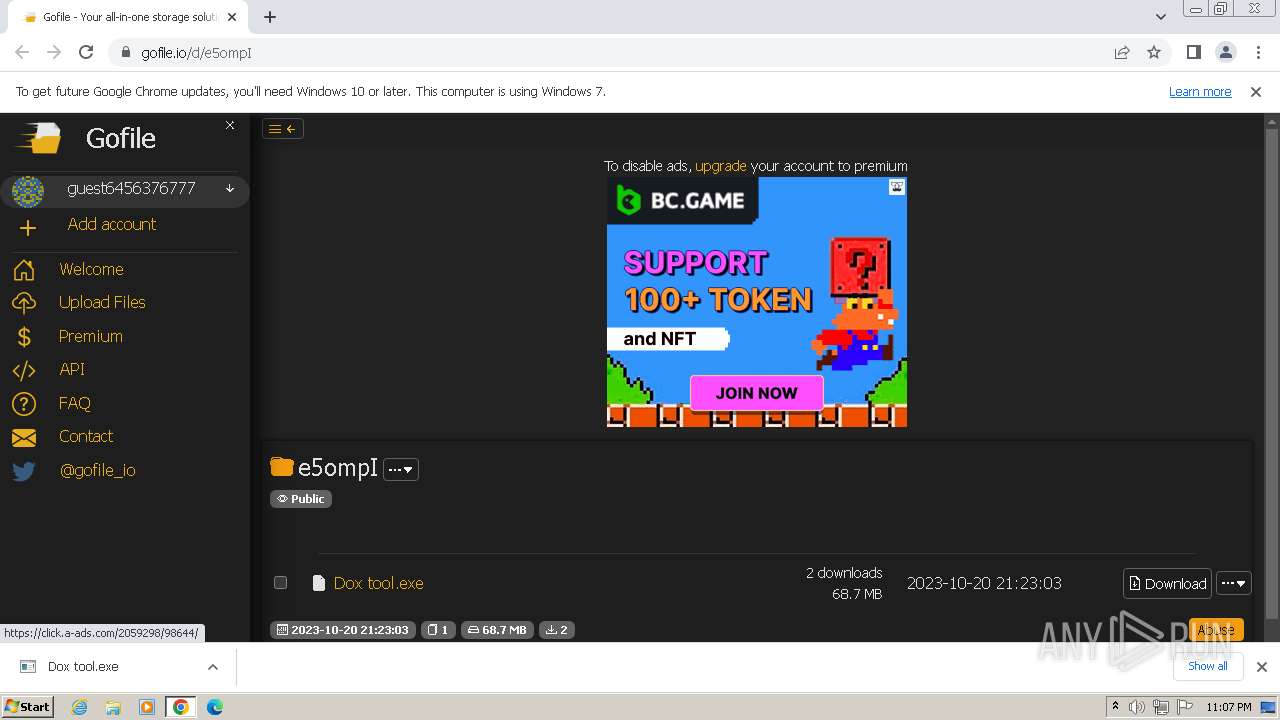Open the Chrome profile icon
Viewport: 1280px width, 720px height.
(x=1225, y=52)
